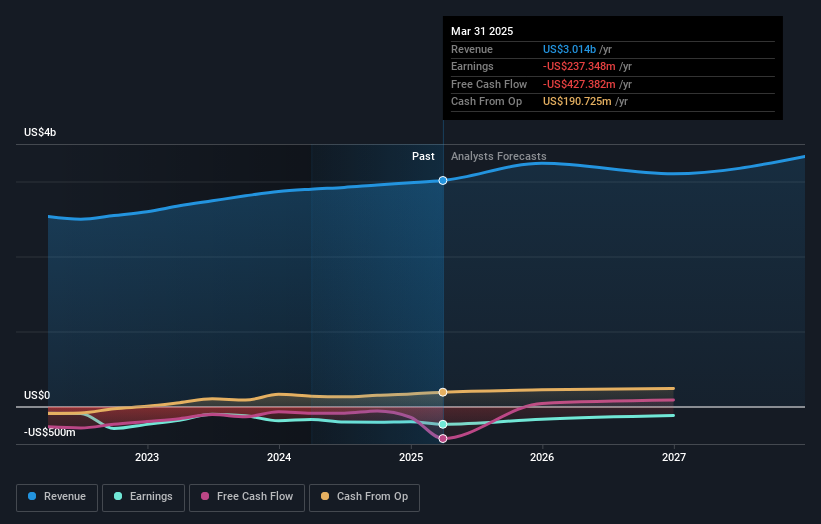Click the US$0 y-axis label
The width and height of the screenshot is (821, 524).
(x=37, y=395)
